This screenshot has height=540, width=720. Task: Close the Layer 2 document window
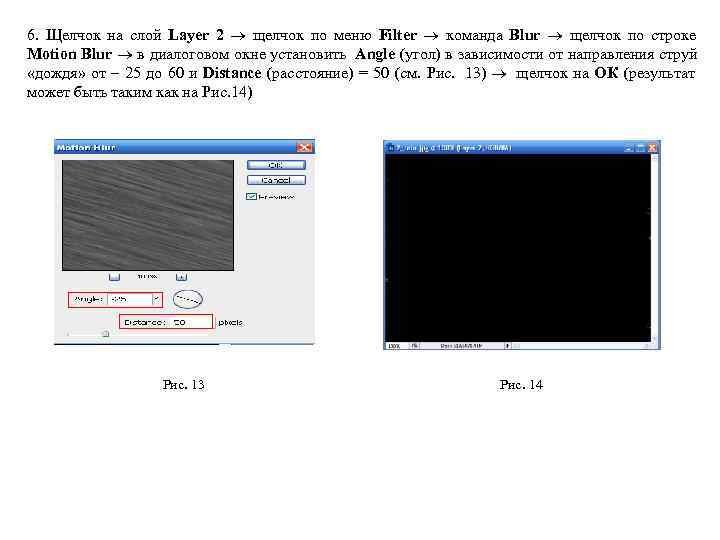coord(652,147)
